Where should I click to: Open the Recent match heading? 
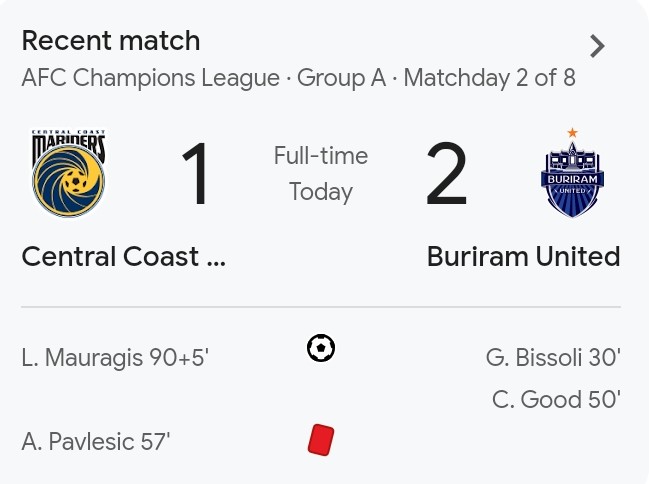point(111,41)
